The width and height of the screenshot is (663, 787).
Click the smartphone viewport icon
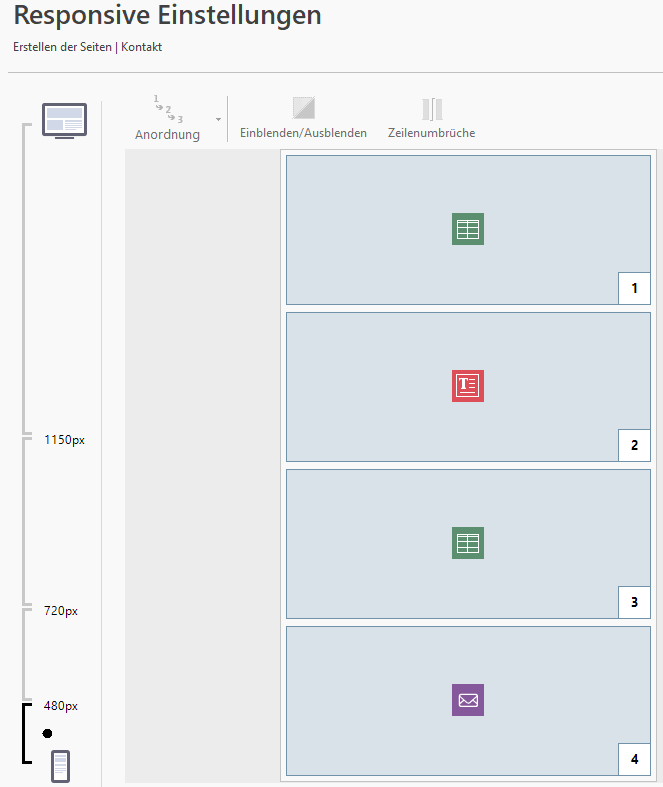pos(60,766)
